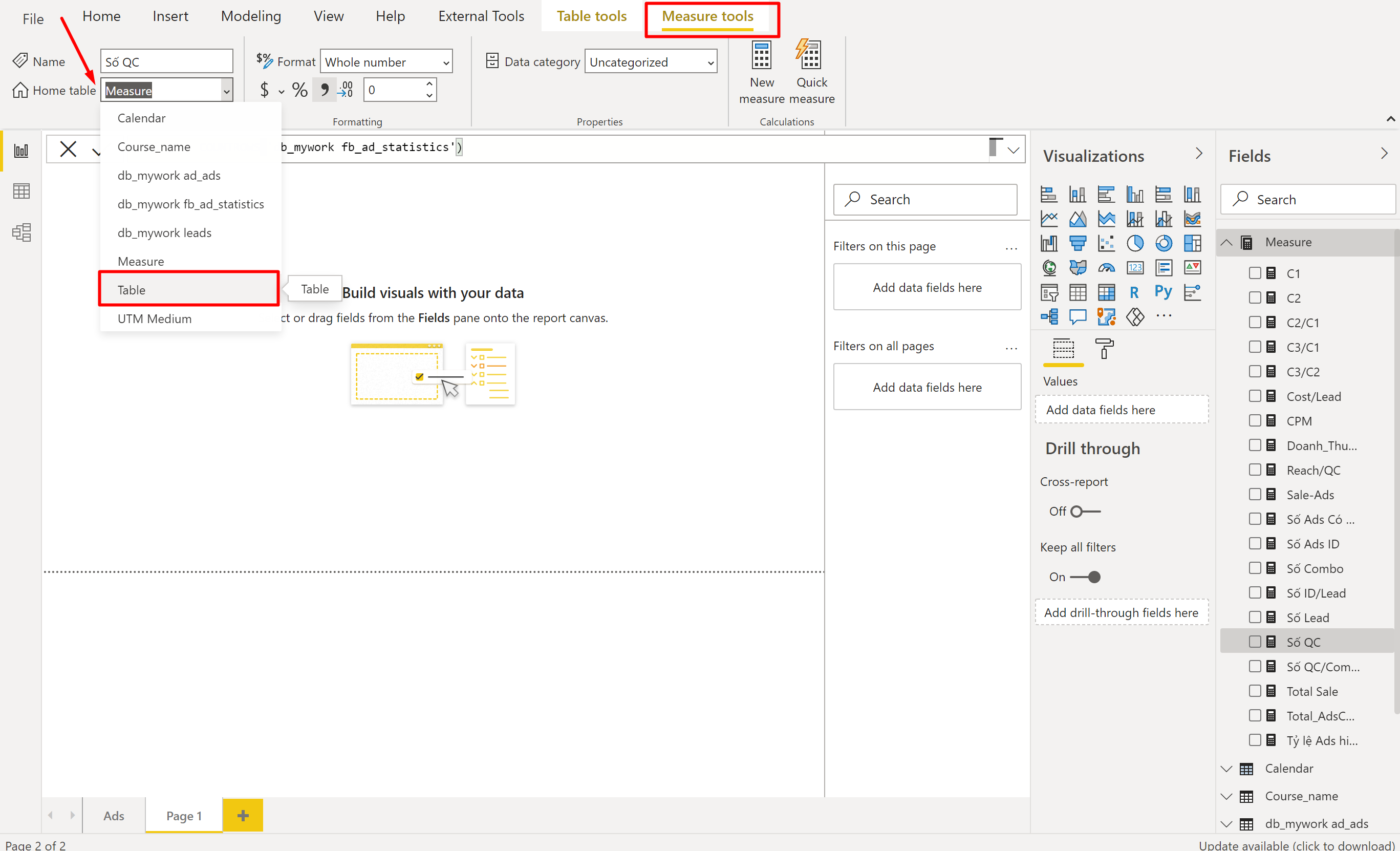
Task: Open the Format paint roller tab
Action: coord(1104,349)
